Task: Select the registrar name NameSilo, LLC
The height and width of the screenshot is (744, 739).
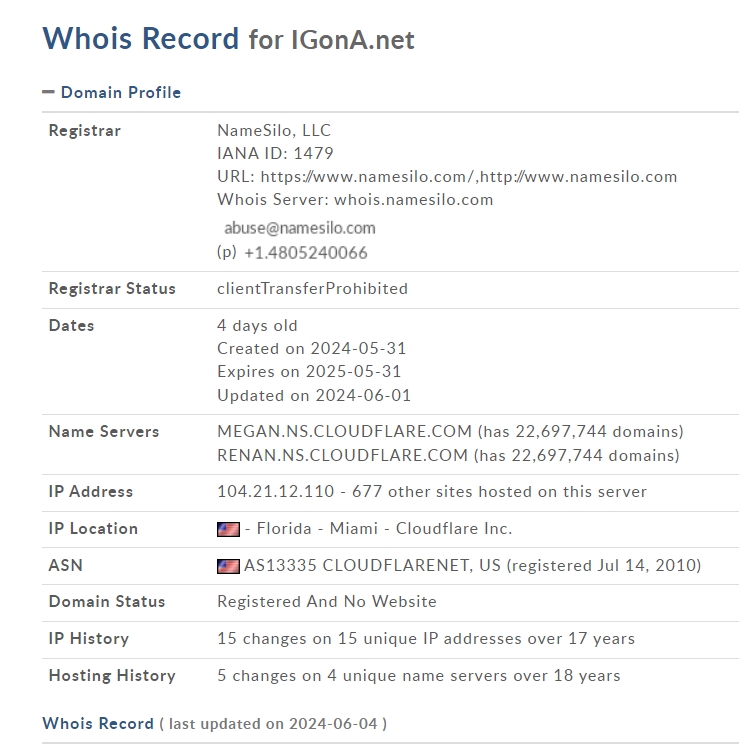Action: tap(274, 130)
